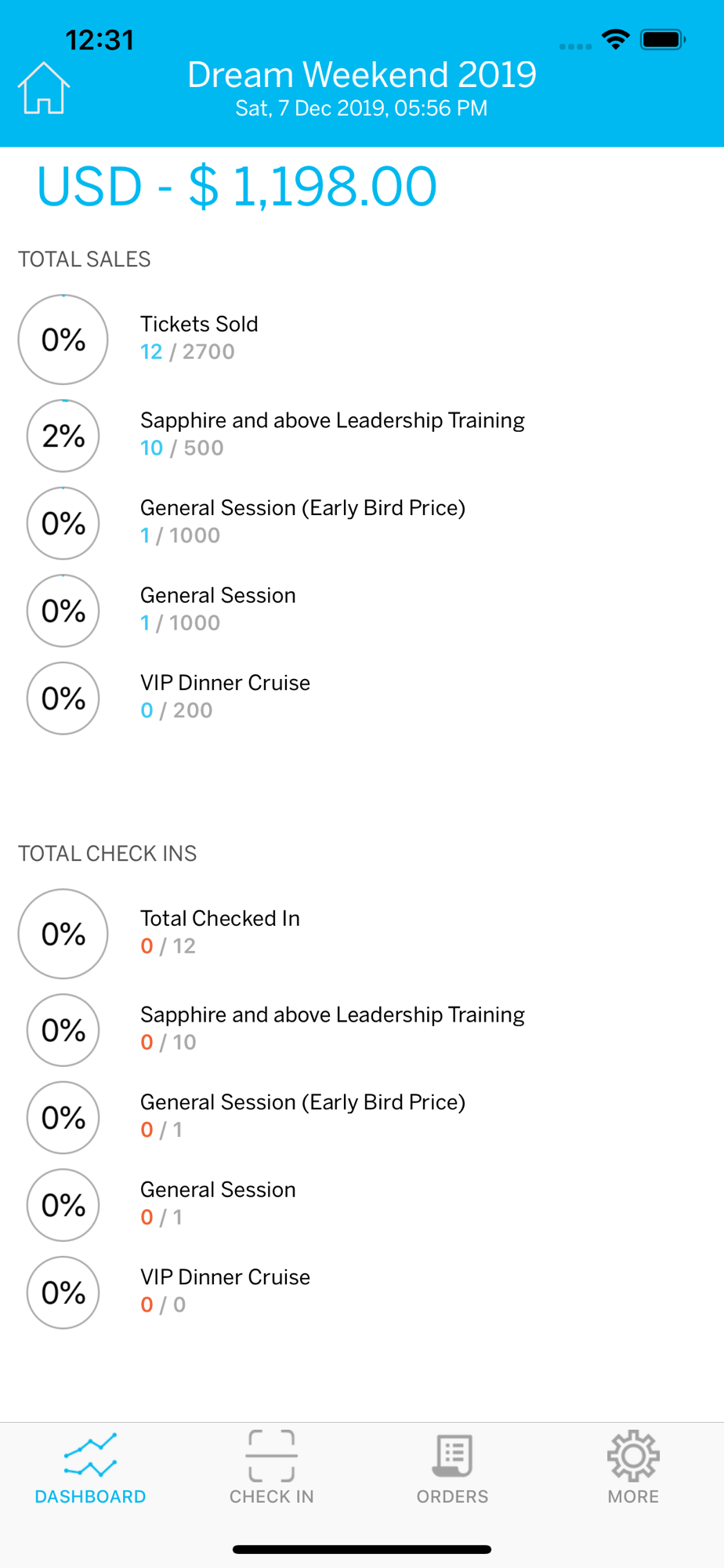Tap the Wi-Fi status icon

[x=616, y=39]
